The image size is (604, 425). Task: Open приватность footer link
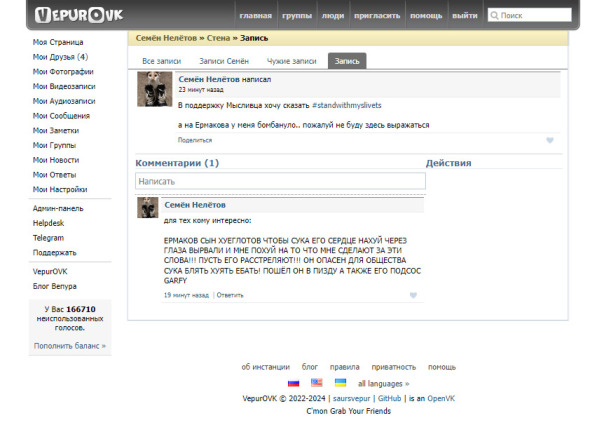click(394, 367)
